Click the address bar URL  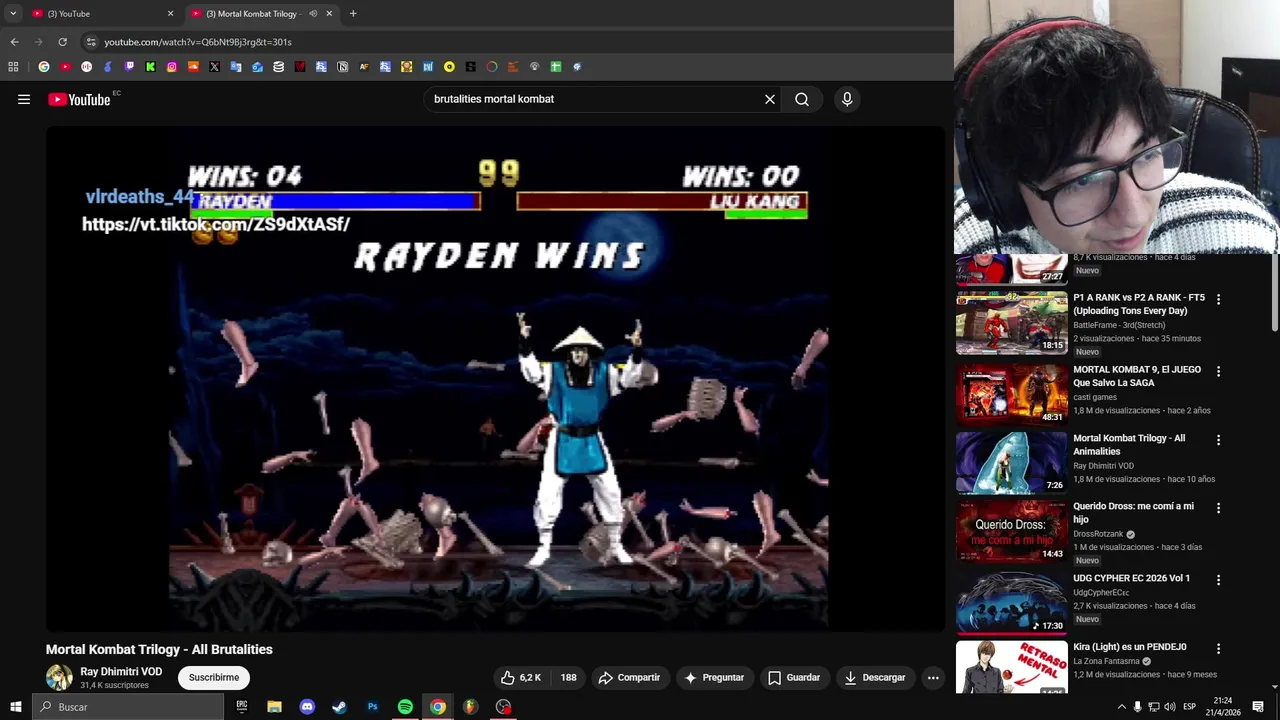pos(198,42)
